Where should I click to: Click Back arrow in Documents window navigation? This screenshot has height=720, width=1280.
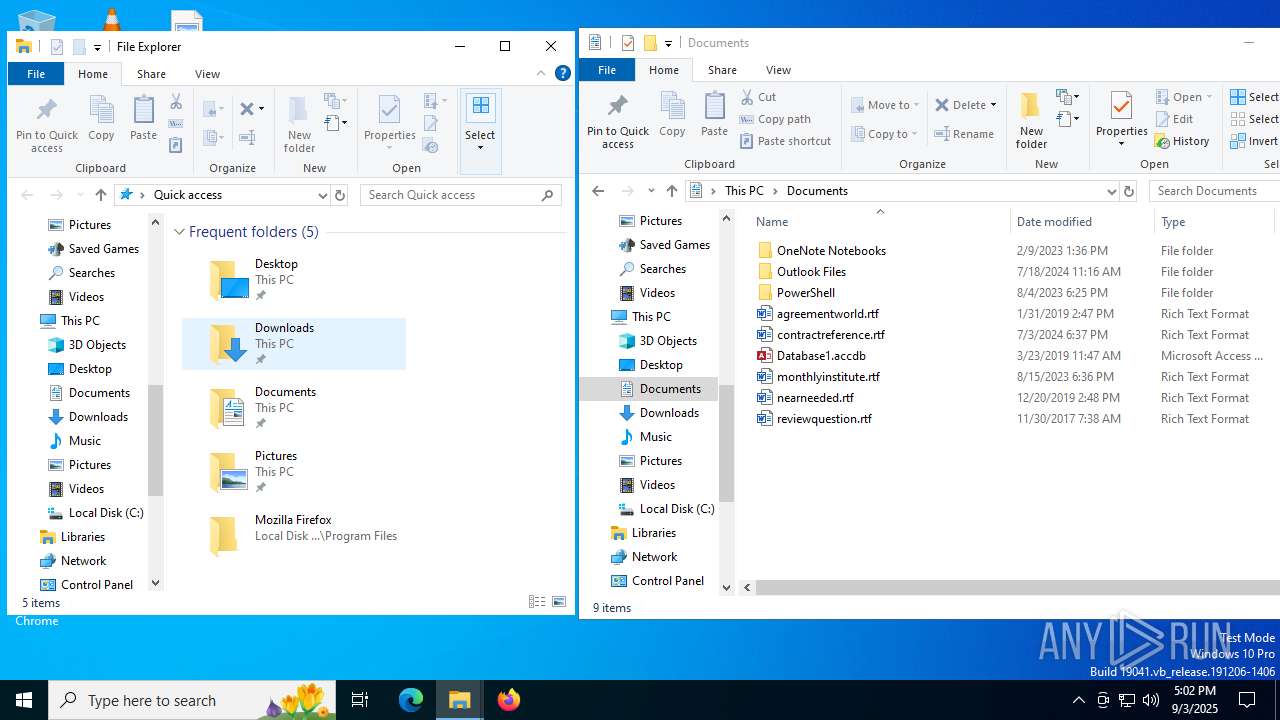coord(598,191)
